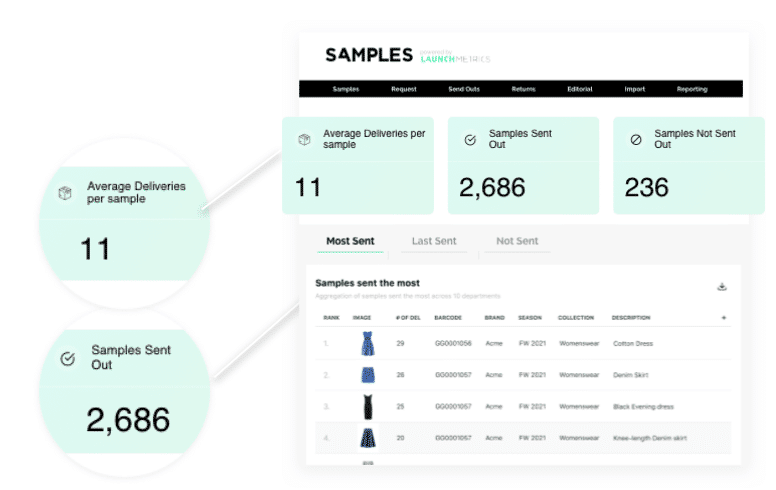Select Editorial in the top navigation
This screenshot has height=490, width=776.
(x=580, y=89)
